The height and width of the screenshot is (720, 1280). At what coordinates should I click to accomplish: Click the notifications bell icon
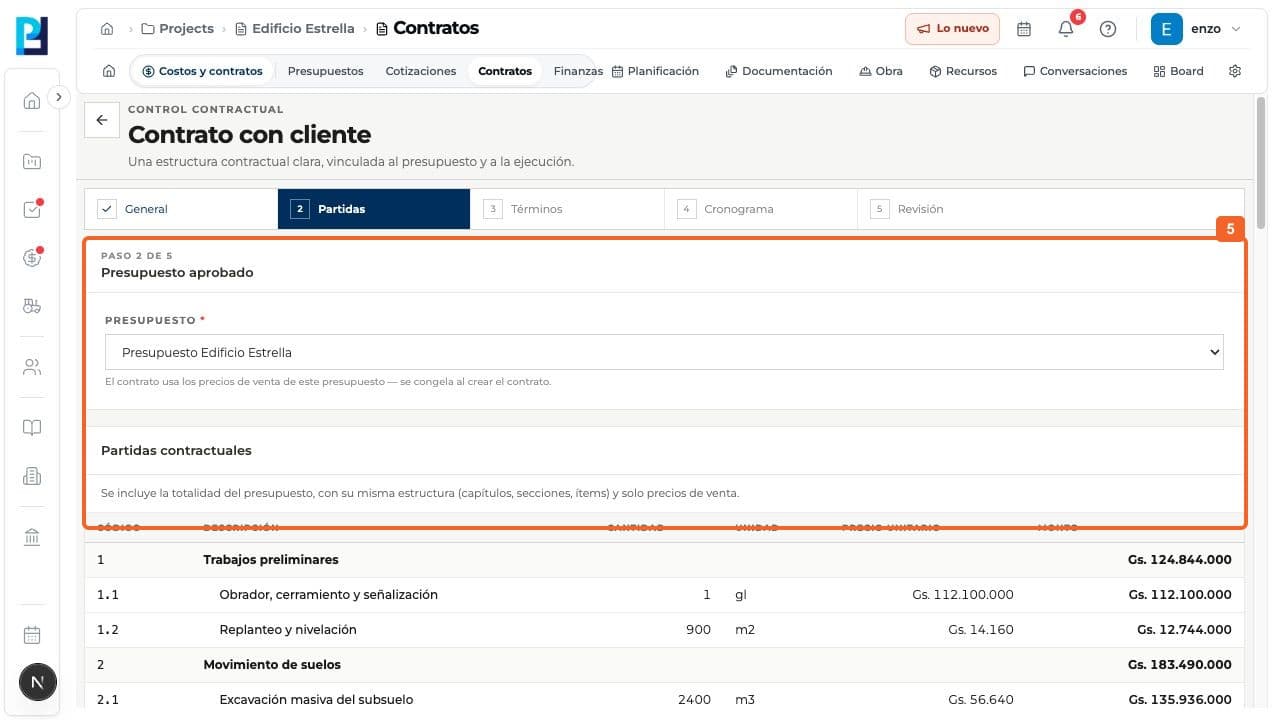point(1066,29)
